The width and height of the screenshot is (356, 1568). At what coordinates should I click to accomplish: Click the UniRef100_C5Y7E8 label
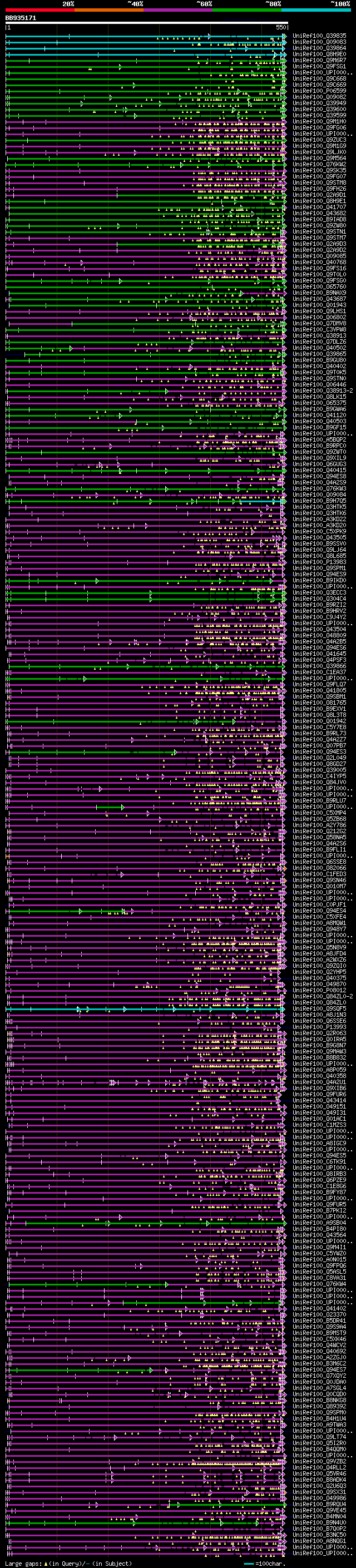click(x=319, y=728)
